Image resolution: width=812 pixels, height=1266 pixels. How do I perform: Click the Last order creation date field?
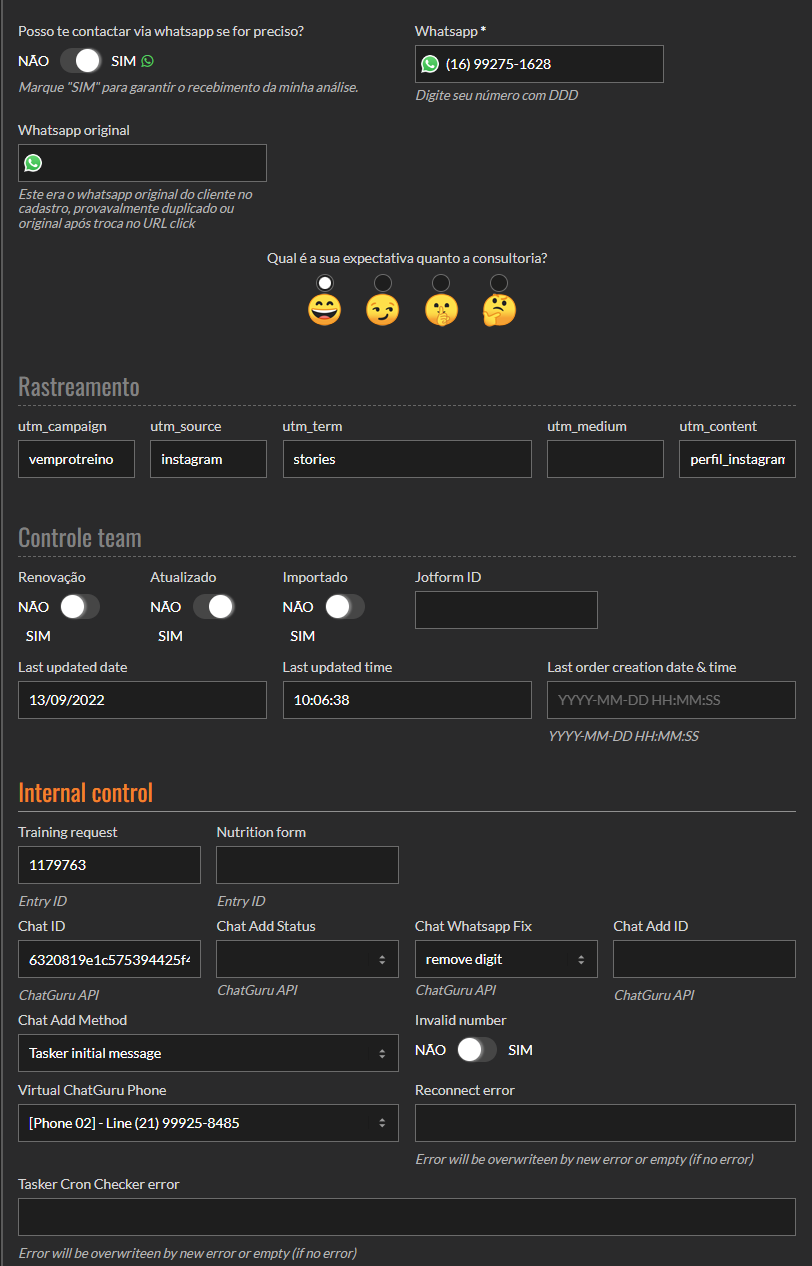point(671,700)
